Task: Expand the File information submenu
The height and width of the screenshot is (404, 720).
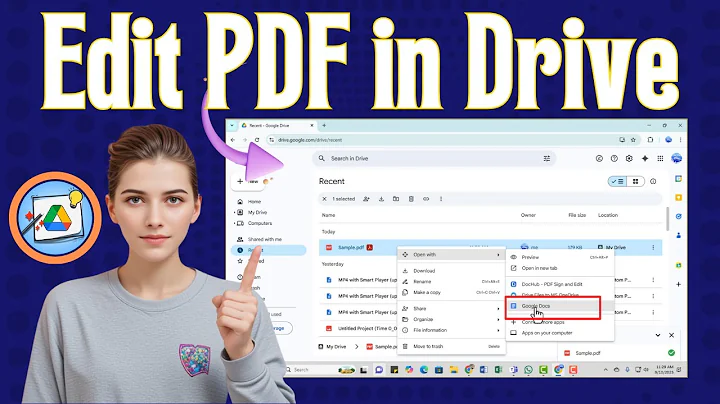Action: (x=451, y=330)
